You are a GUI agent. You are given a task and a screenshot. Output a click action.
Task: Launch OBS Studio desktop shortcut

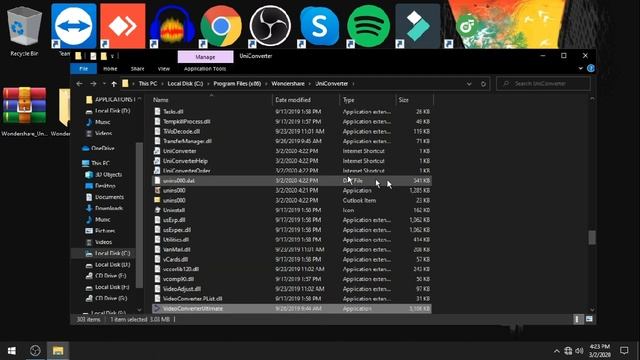[270, 26]
